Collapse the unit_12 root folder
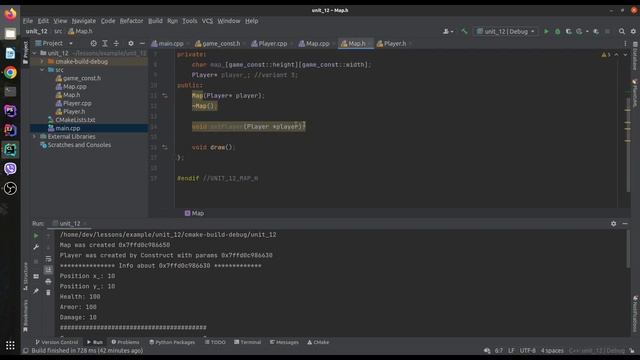The height and width of the screenshot is (360, 640). (x=35, y=53)
